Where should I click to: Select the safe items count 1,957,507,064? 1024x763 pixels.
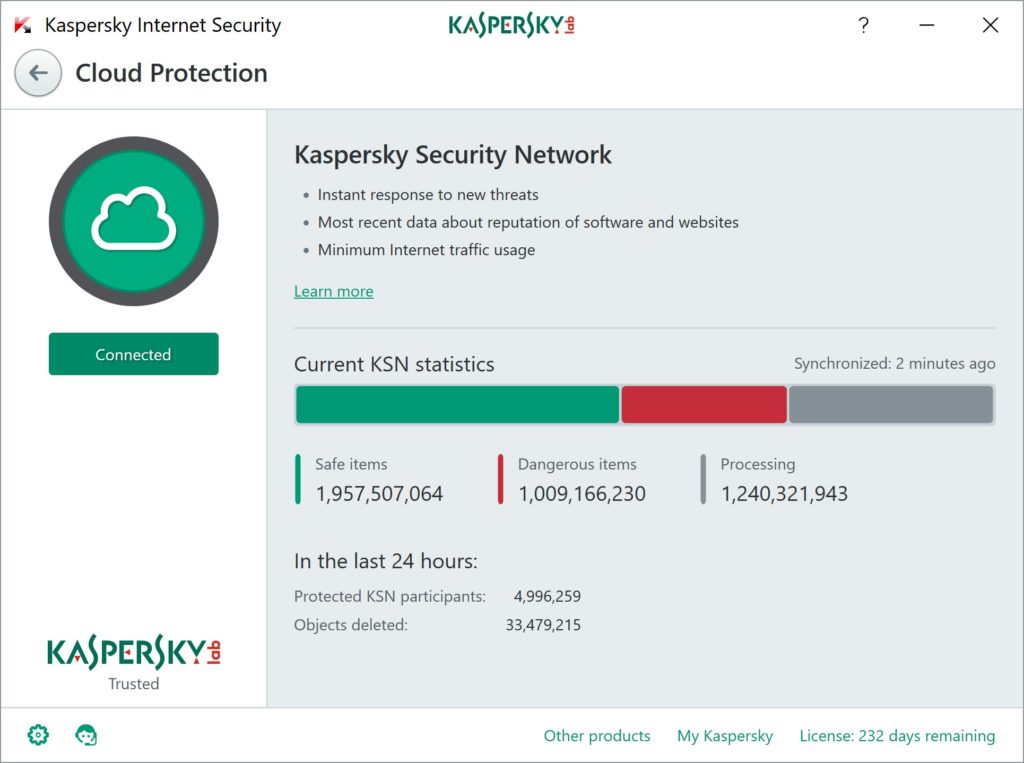[x=379, y=494]
